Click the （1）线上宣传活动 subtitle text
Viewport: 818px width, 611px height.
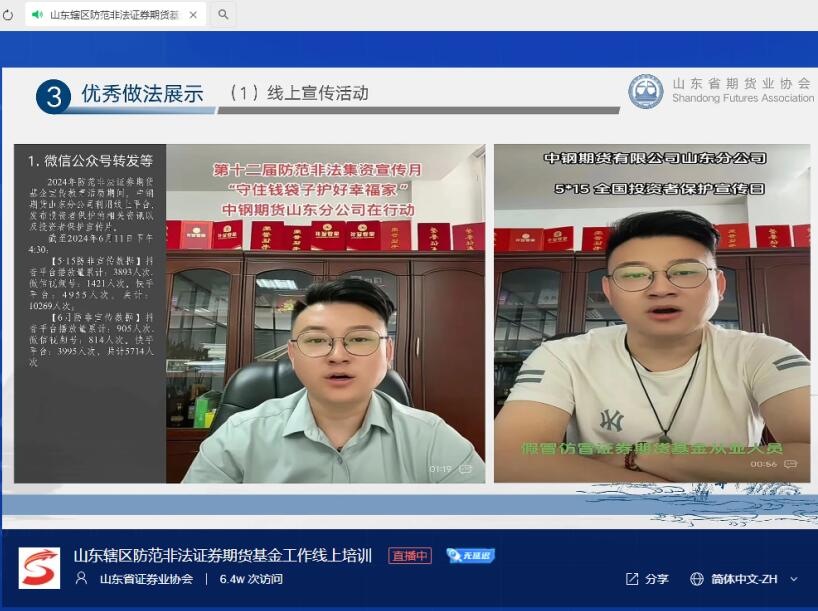click(298, 93)
